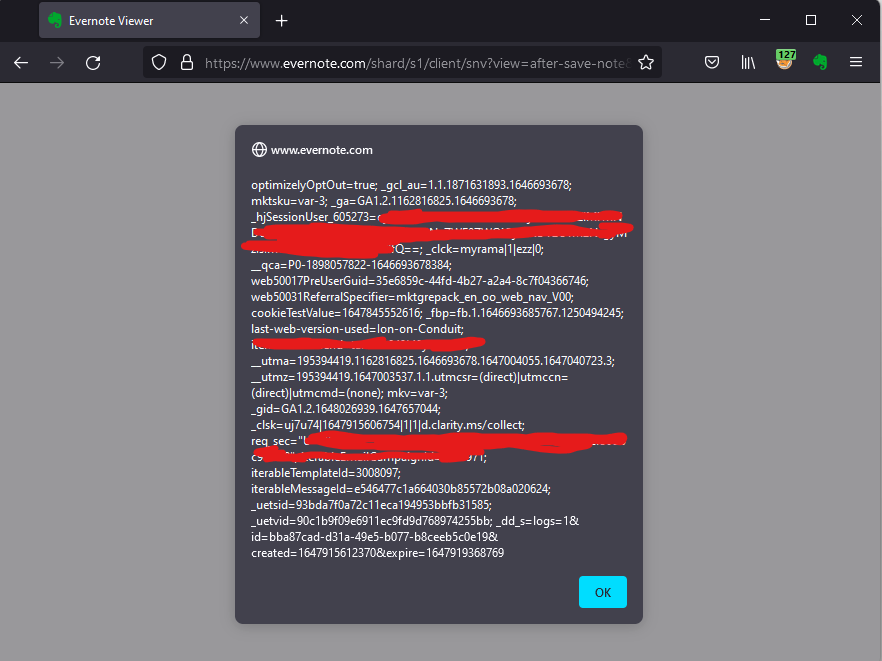Click the __qca=P0-1898057822 cookie line

click(x=352, y=265)
